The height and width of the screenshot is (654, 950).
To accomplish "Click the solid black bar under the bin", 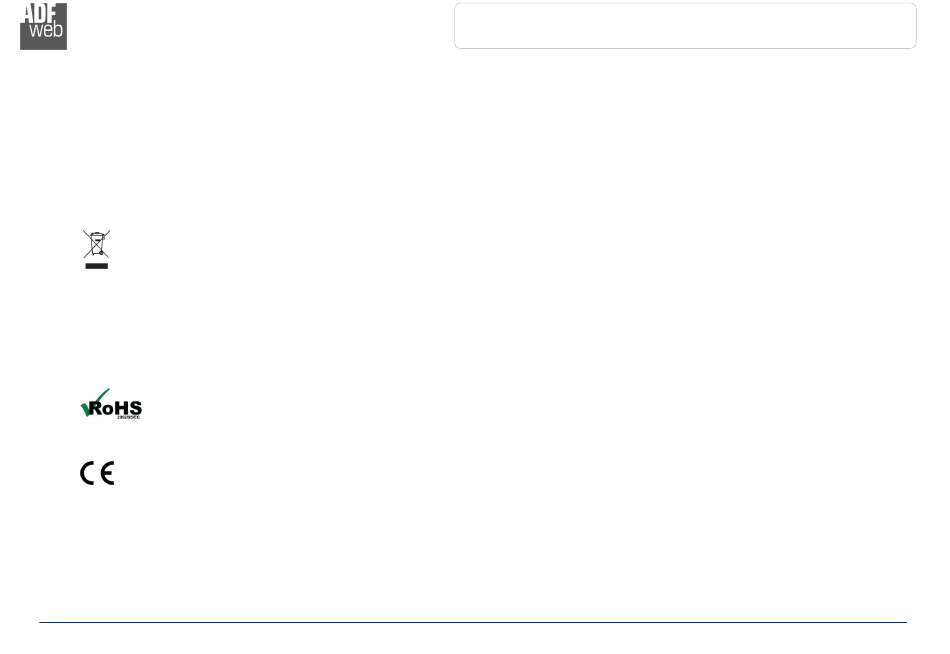I will click(x=96, y=266).
